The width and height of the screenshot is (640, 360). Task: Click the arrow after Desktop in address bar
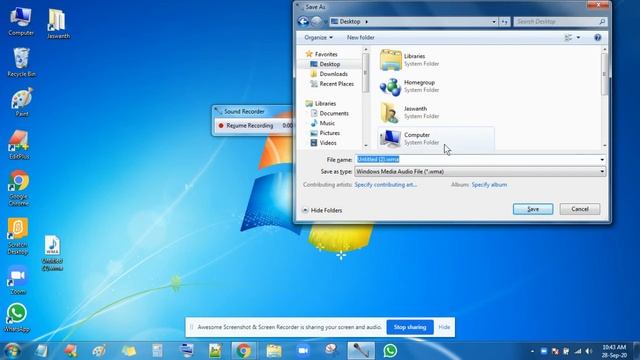367,22
